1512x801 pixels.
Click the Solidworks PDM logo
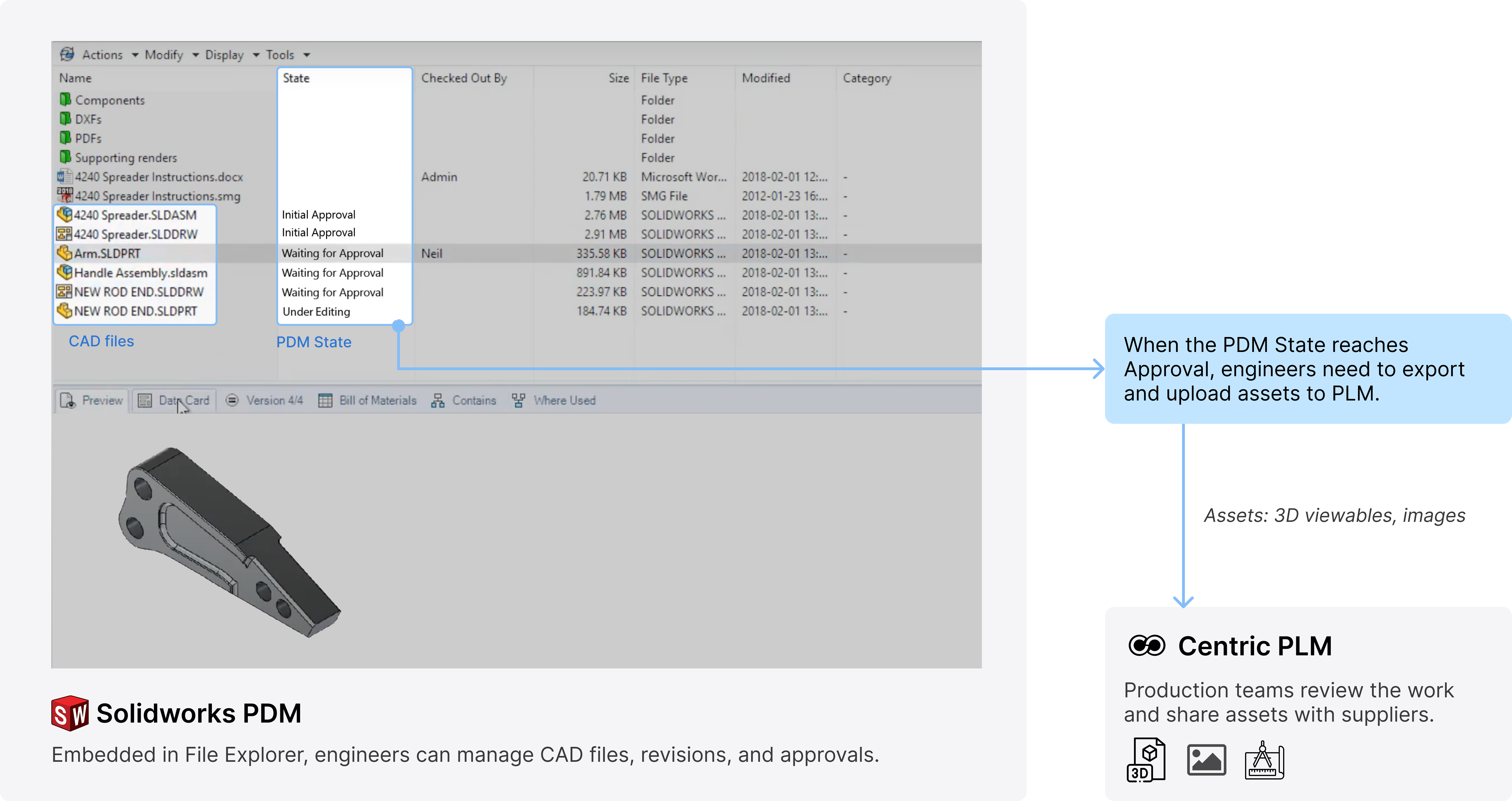[x=70, y=713]
